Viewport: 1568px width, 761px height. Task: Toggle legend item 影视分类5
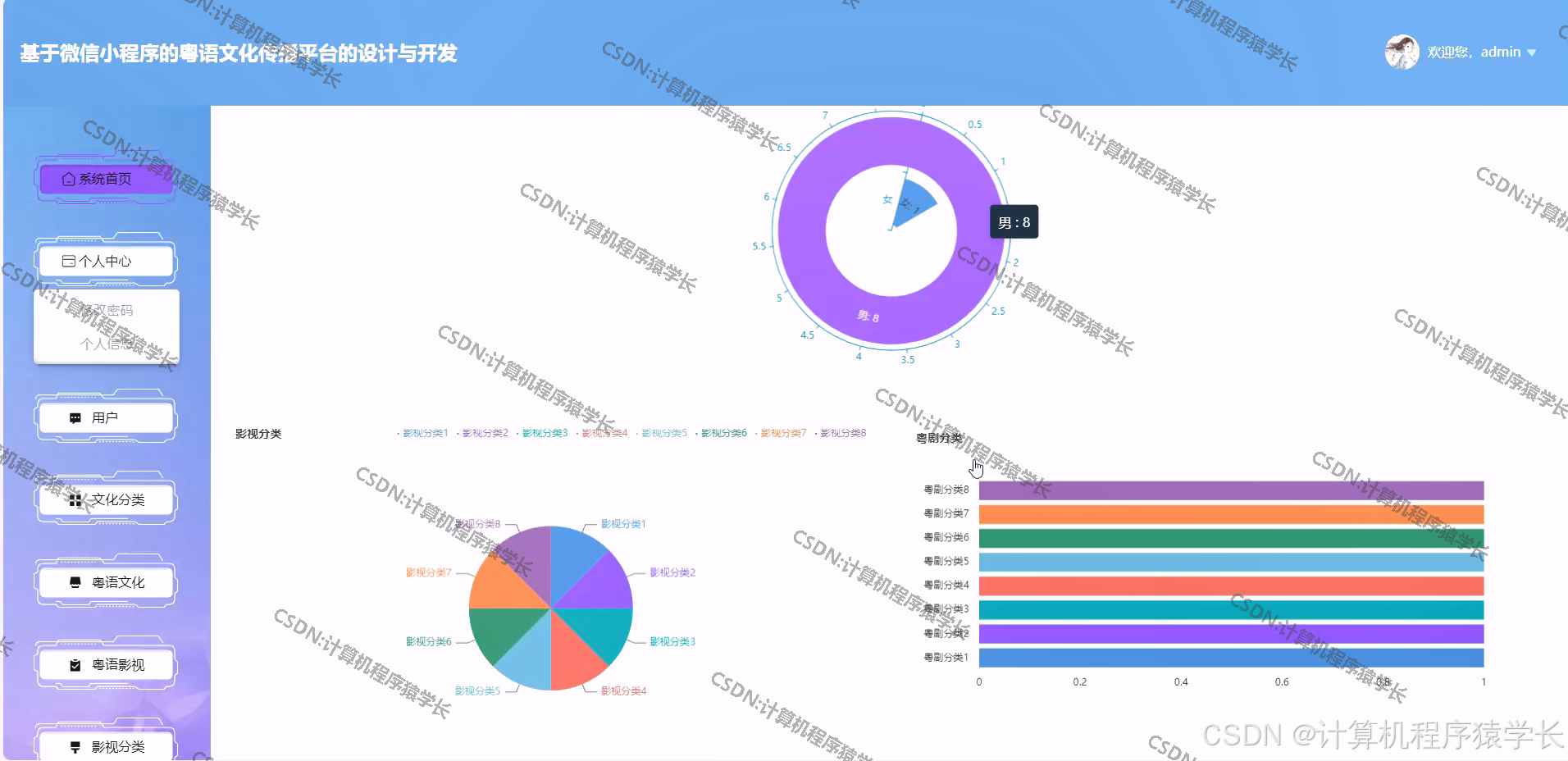point(662,433)
